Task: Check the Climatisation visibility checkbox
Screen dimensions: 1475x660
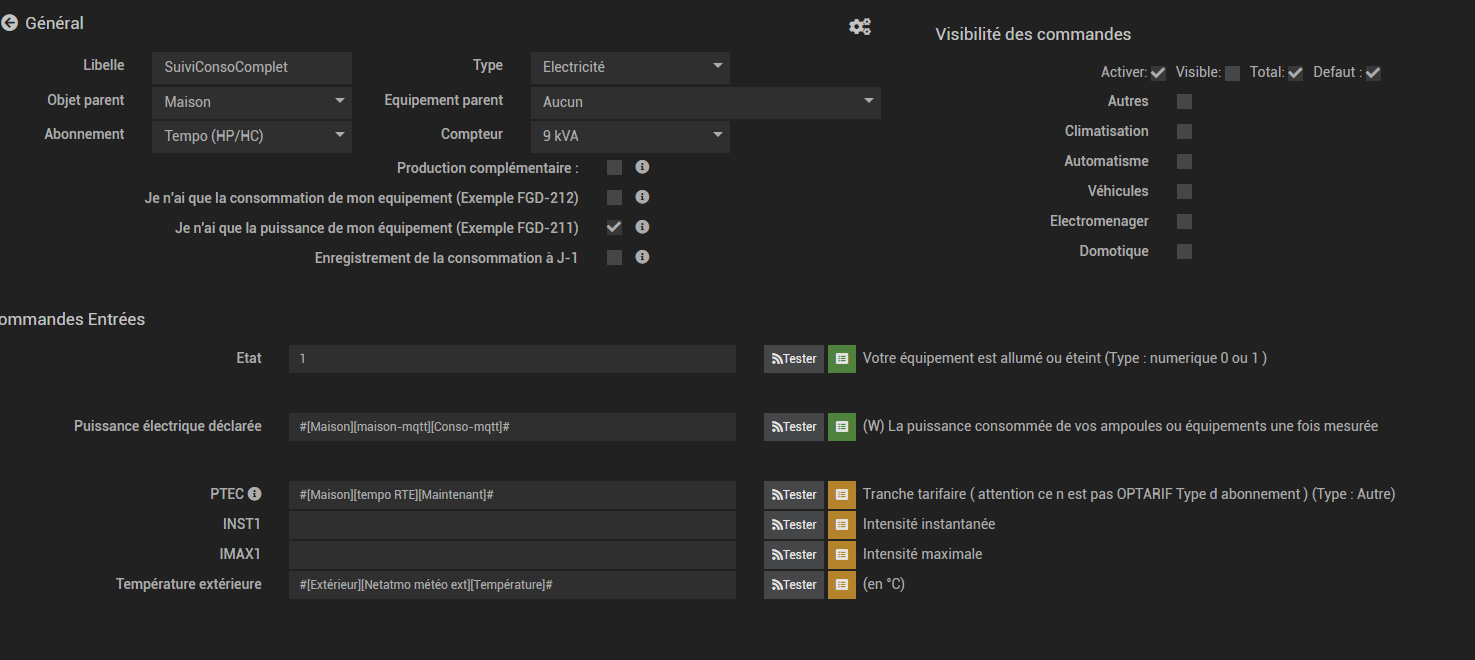Action: 1184,131
